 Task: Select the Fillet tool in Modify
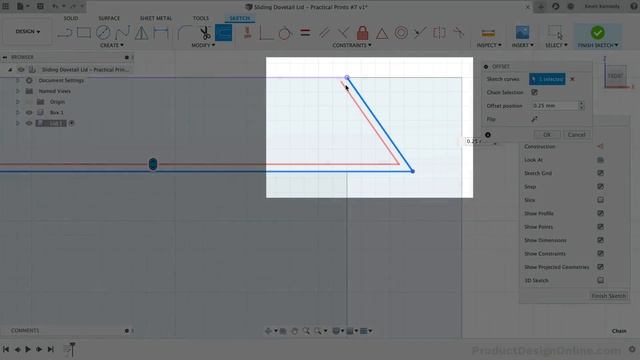pyautogui.click(x=184, y=33)
